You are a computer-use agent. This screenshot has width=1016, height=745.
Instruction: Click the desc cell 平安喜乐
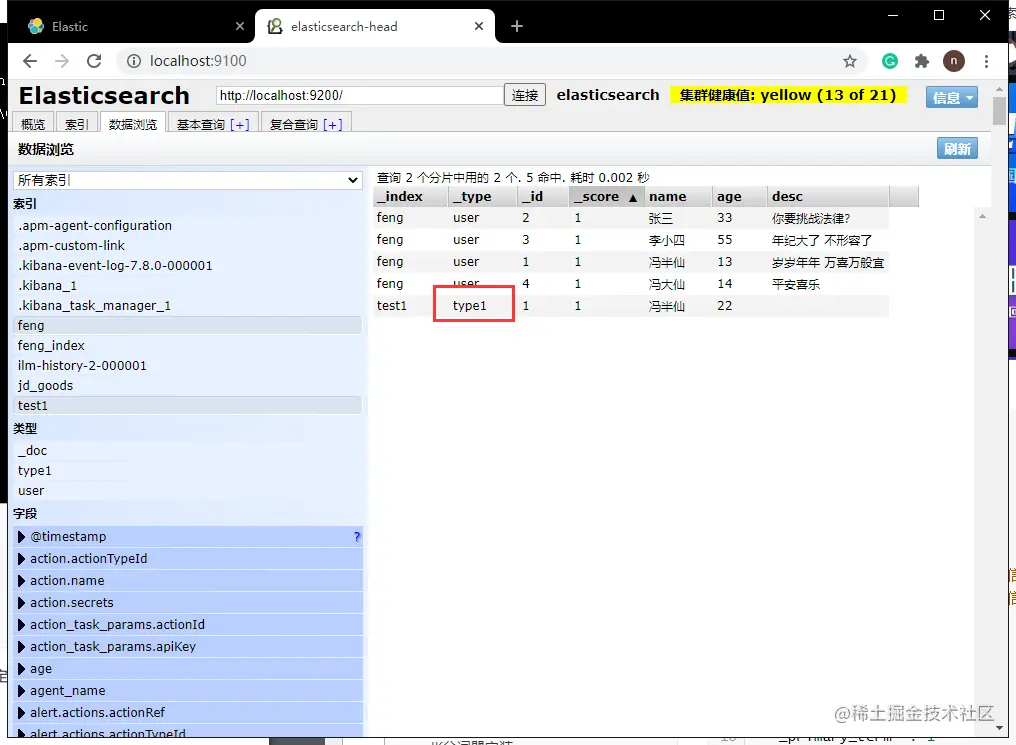coord(796,284)
